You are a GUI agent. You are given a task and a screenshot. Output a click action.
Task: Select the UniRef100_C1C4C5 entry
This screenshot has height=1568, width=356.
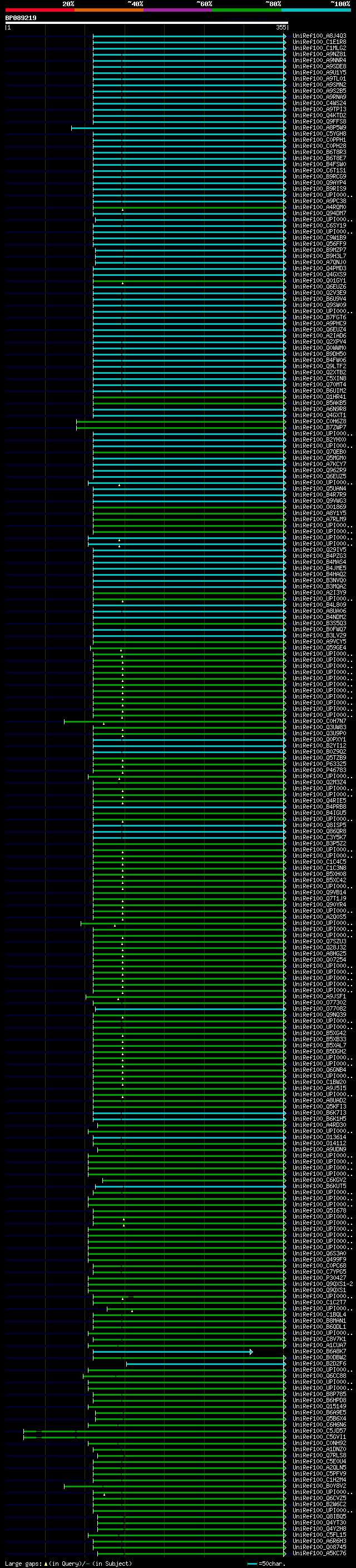319,862
